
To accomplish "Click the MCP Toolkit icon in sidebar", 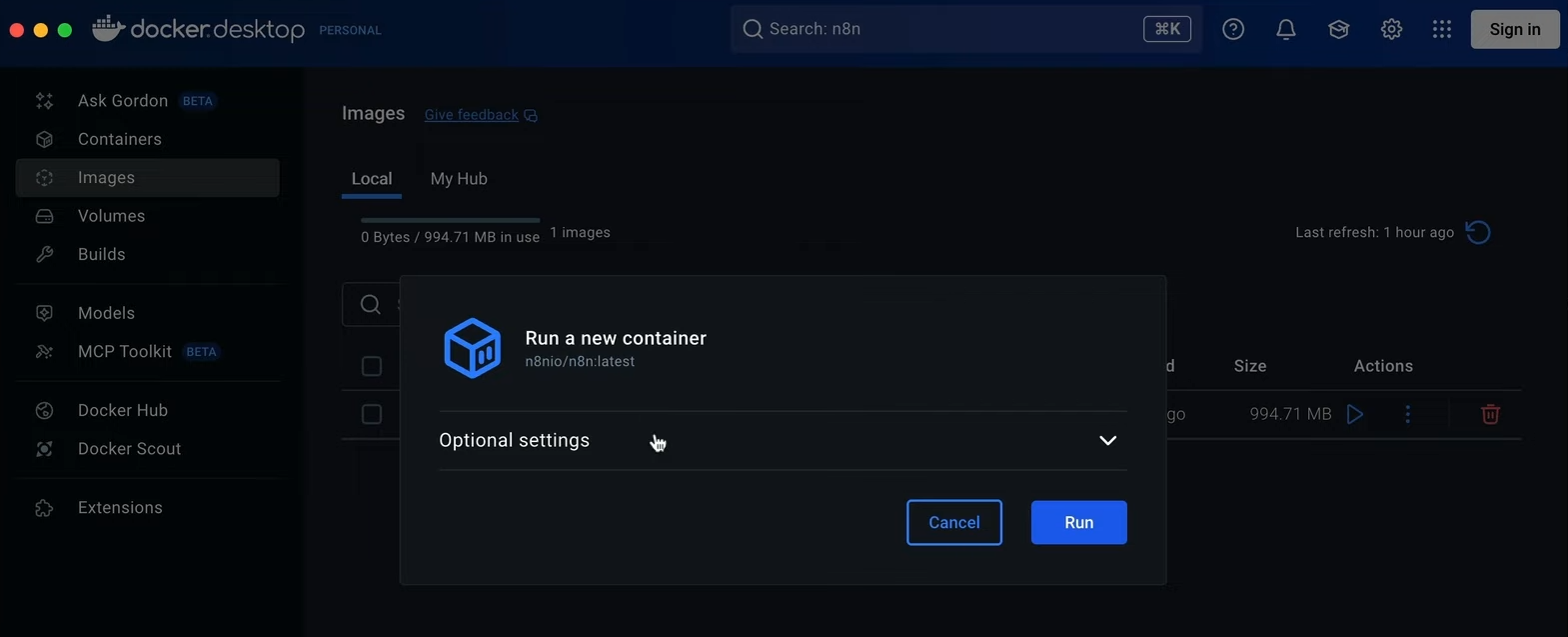I will tap(44, 352).
